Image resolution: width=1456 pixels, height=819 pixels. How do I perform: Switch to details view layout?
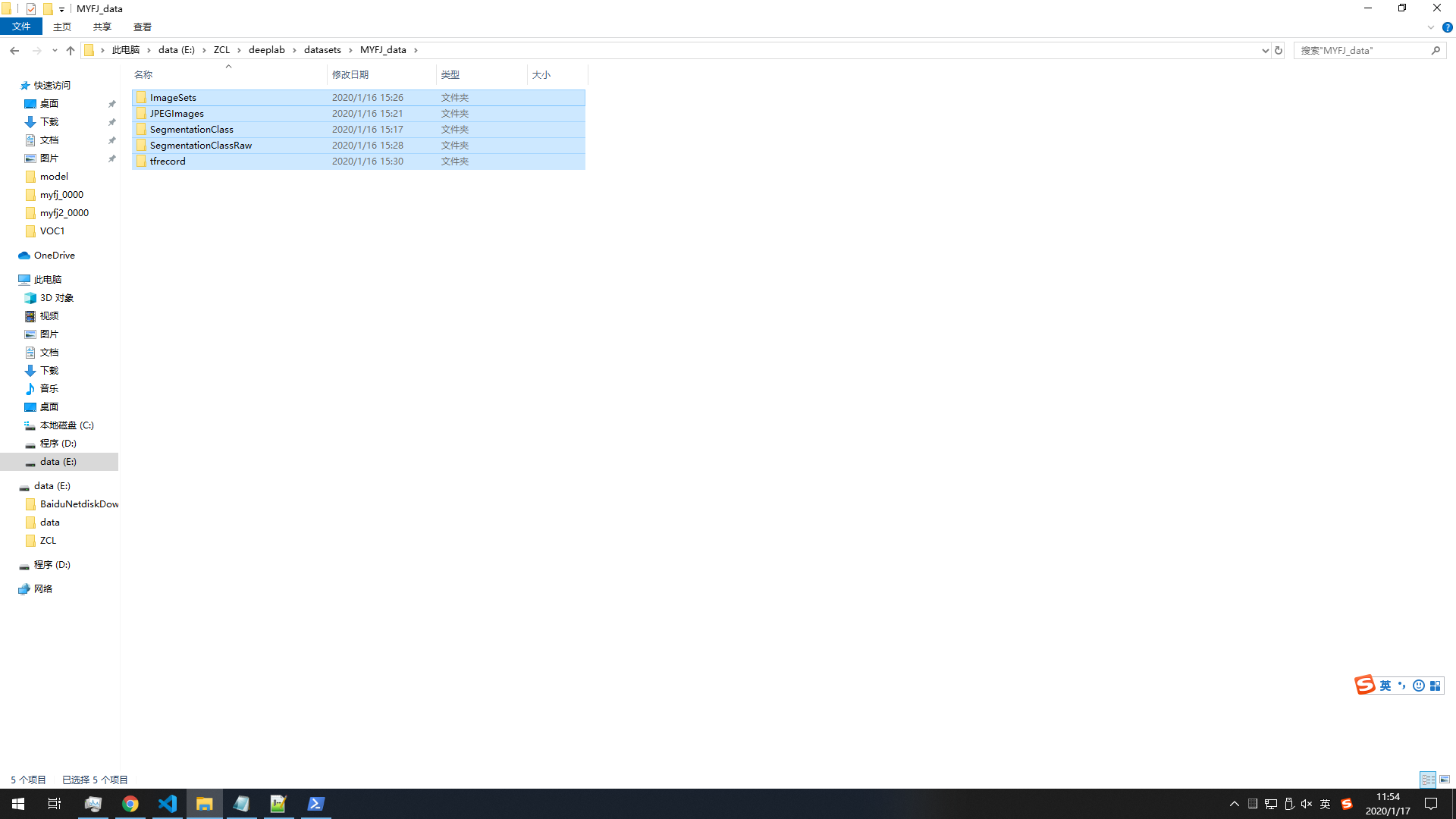1428,780
